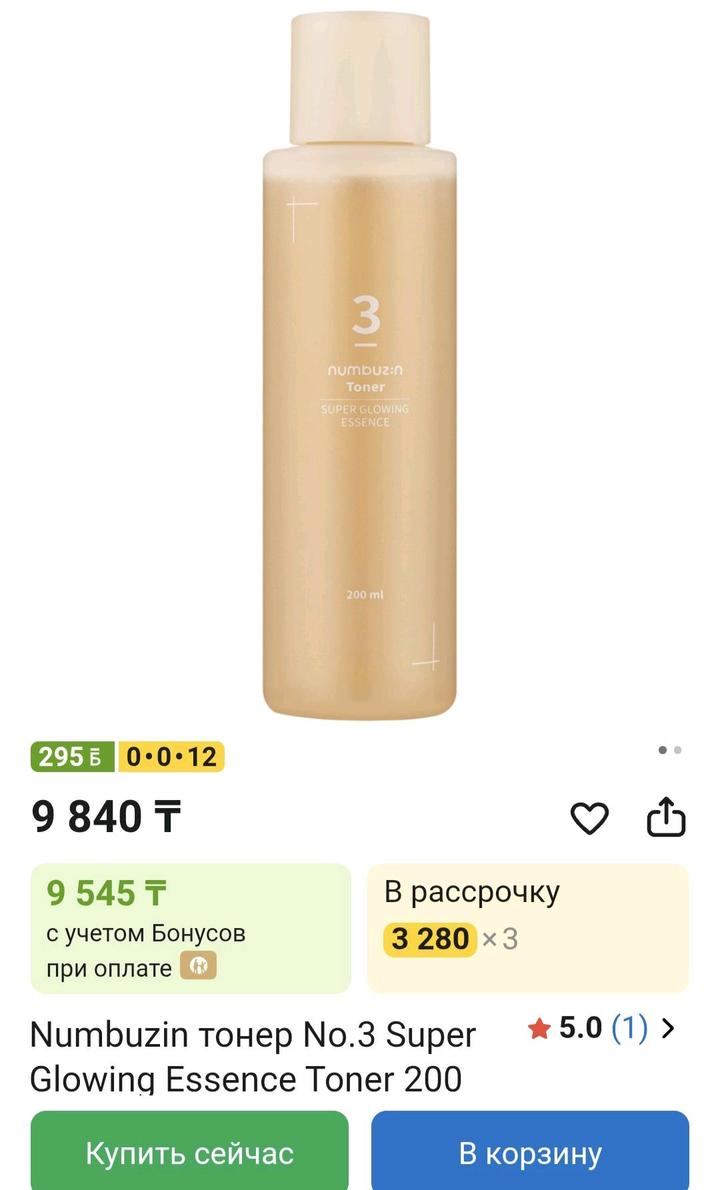Expand reviews via the chevron arrow
Screen dimensions: 720x1190
coord(668,1029)
